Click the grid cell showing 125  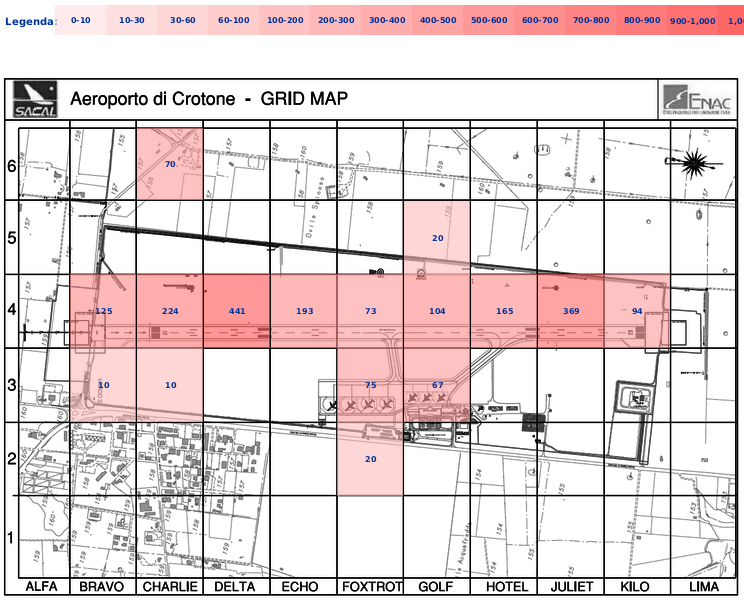click(103, 311)
